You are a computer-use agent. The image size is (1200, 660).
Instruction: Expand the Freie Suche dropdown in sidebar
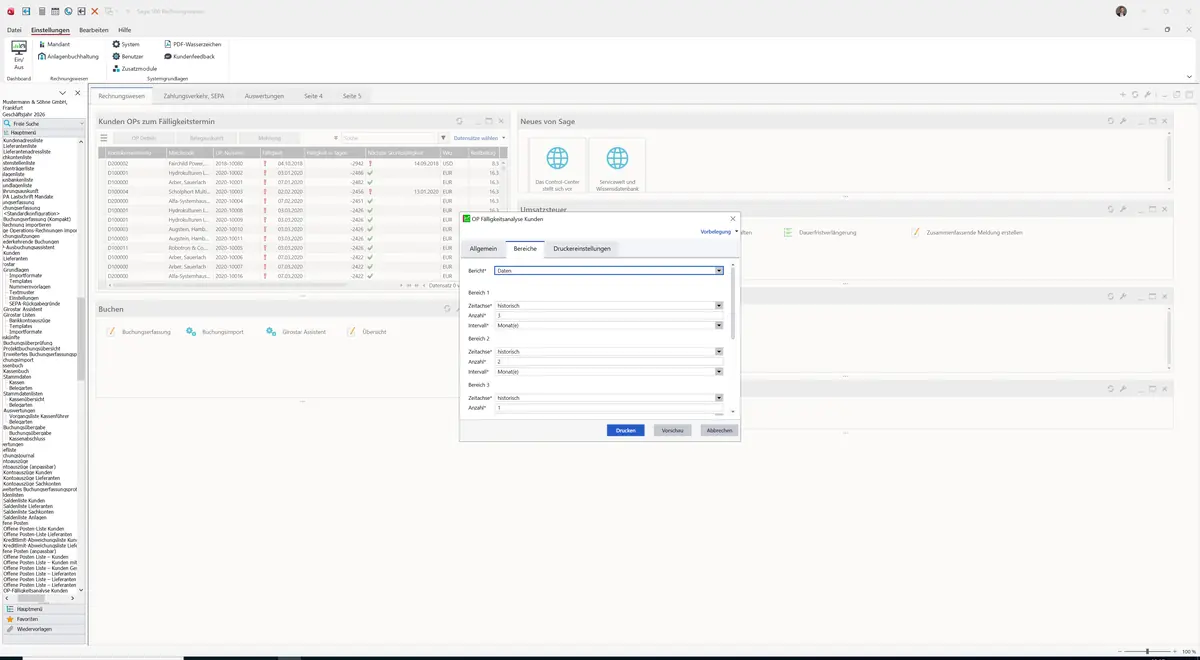pos(82,123)
